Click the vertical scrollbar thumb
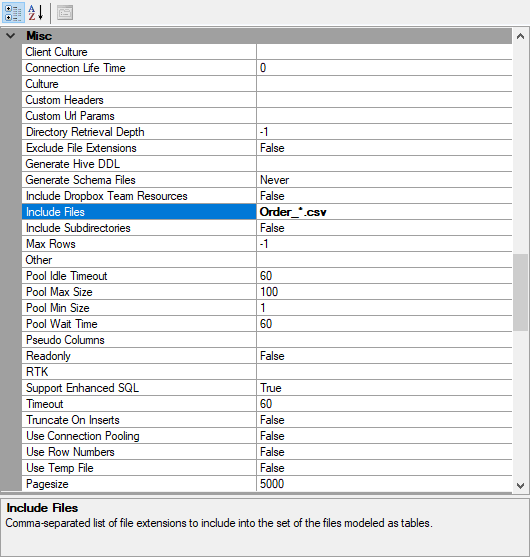 pyautogui.click(x=520, y=292)
